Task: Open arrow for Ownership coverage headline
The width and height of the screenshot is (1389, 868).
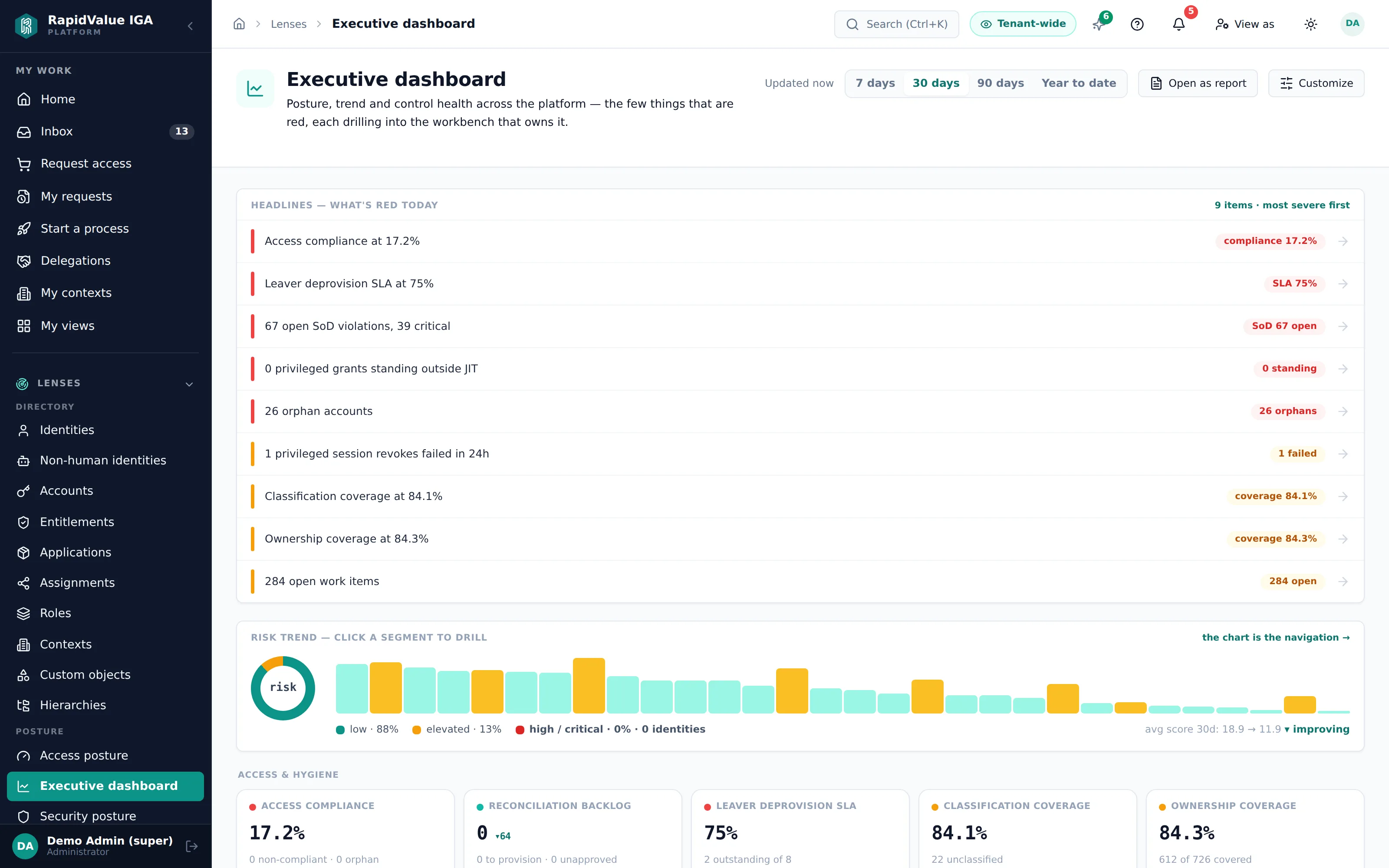Action: (x=1343, y=539)
